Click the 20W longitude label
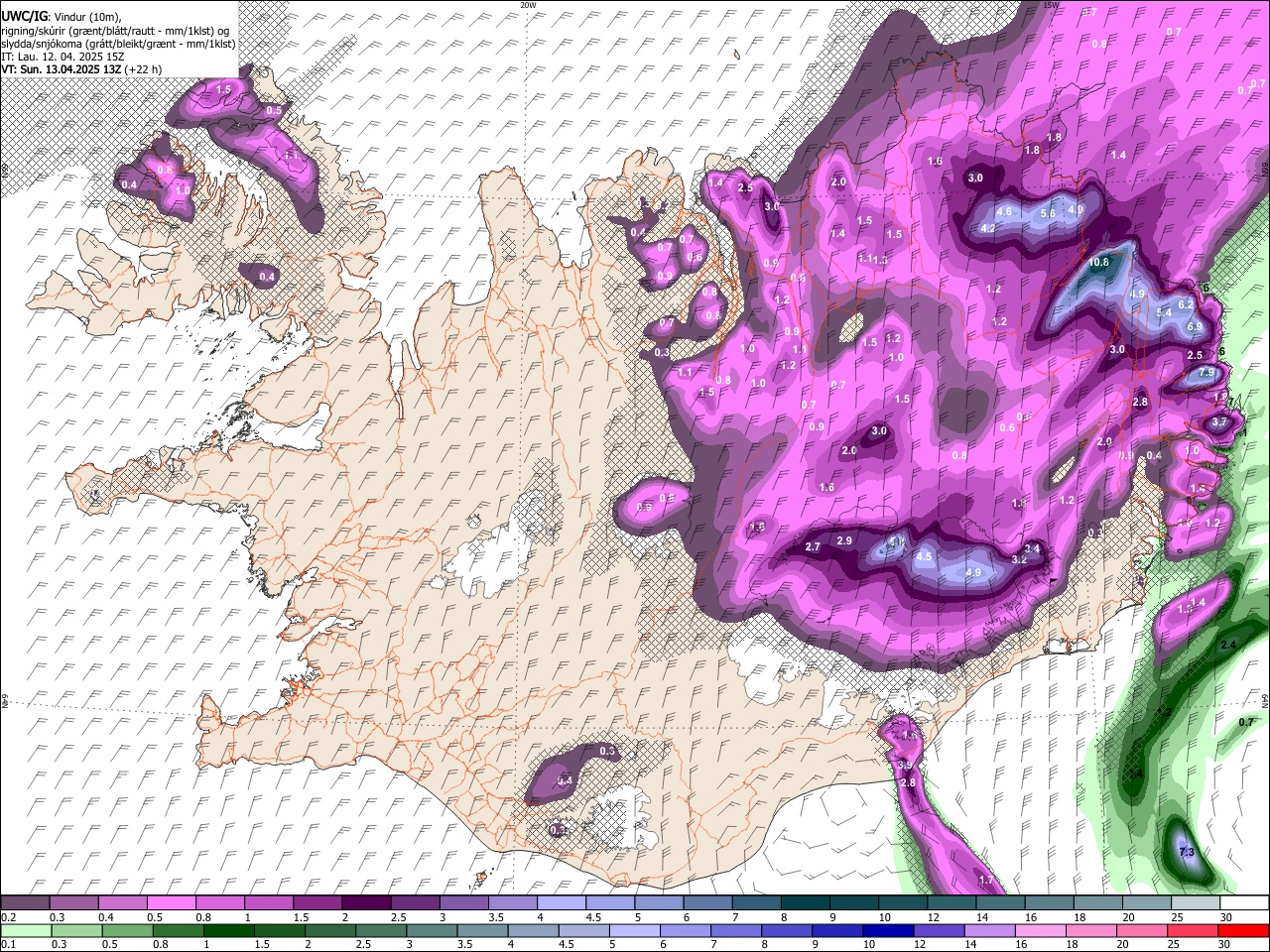The height and width of the screenshot is (952, 1270). click(528, 5)
